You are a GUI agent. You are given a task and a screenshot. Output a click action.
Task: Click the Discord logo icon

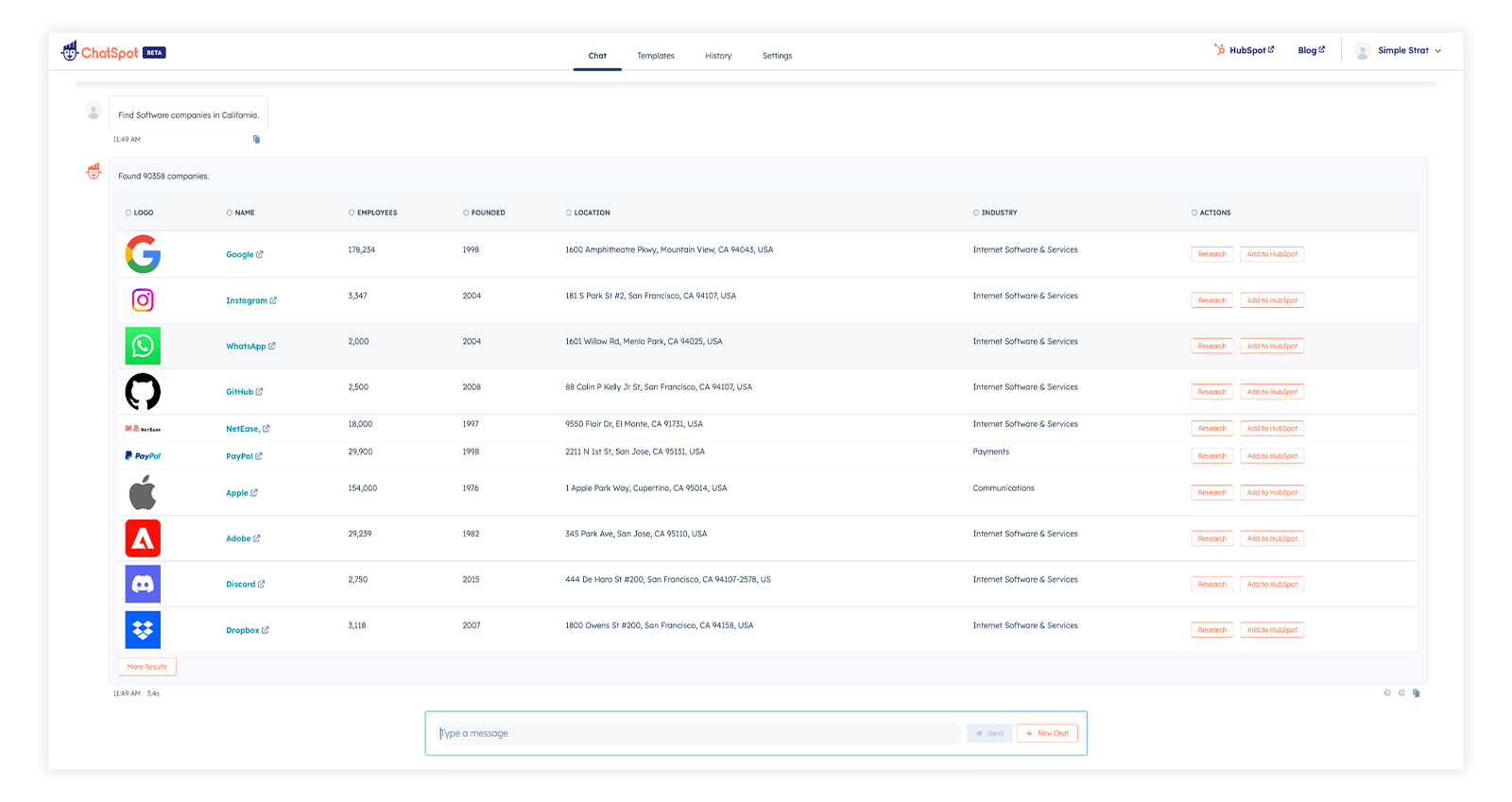[x=143, y=584]
